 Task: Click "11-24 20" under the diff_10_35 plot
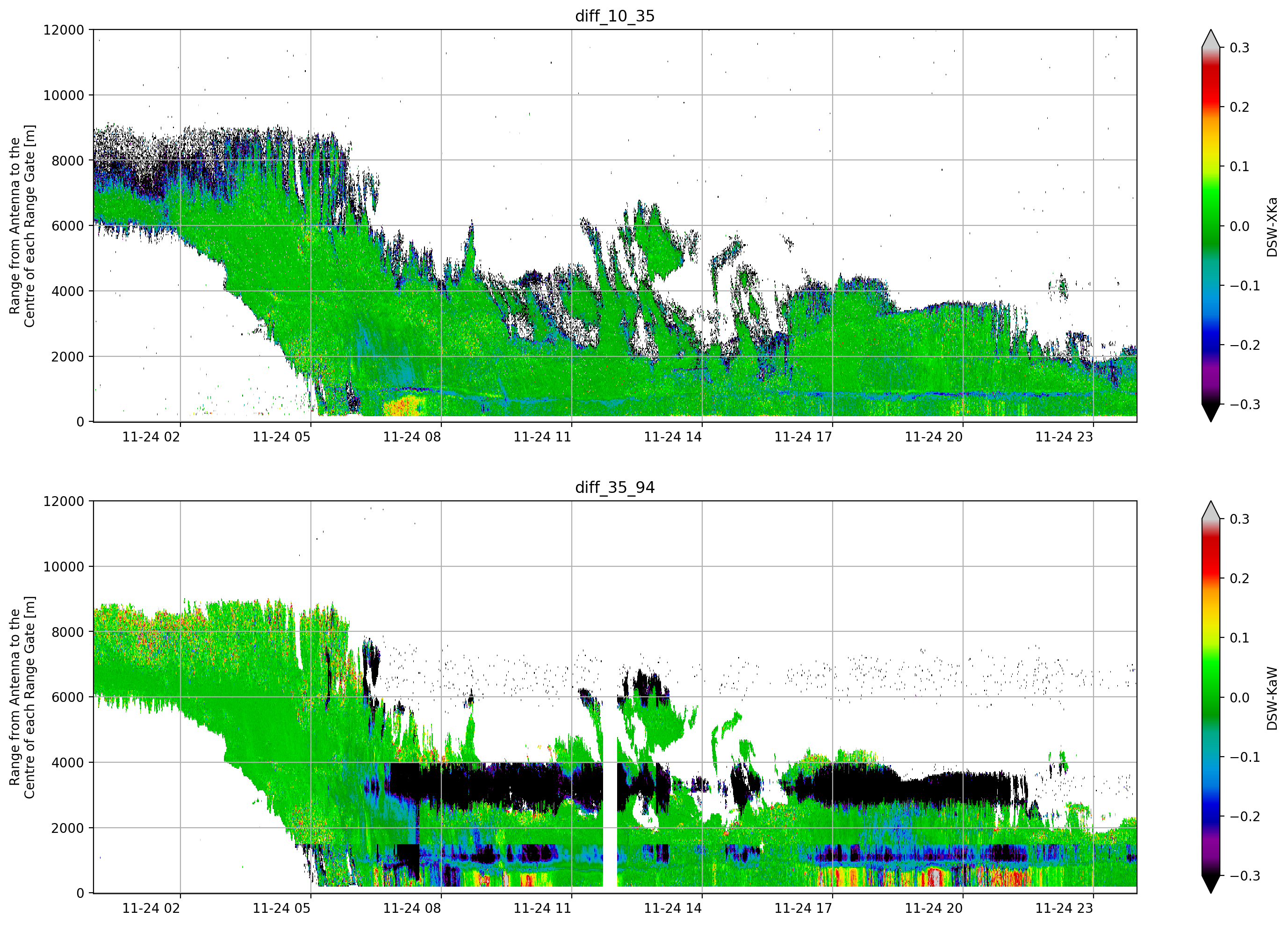click(934, 437)
